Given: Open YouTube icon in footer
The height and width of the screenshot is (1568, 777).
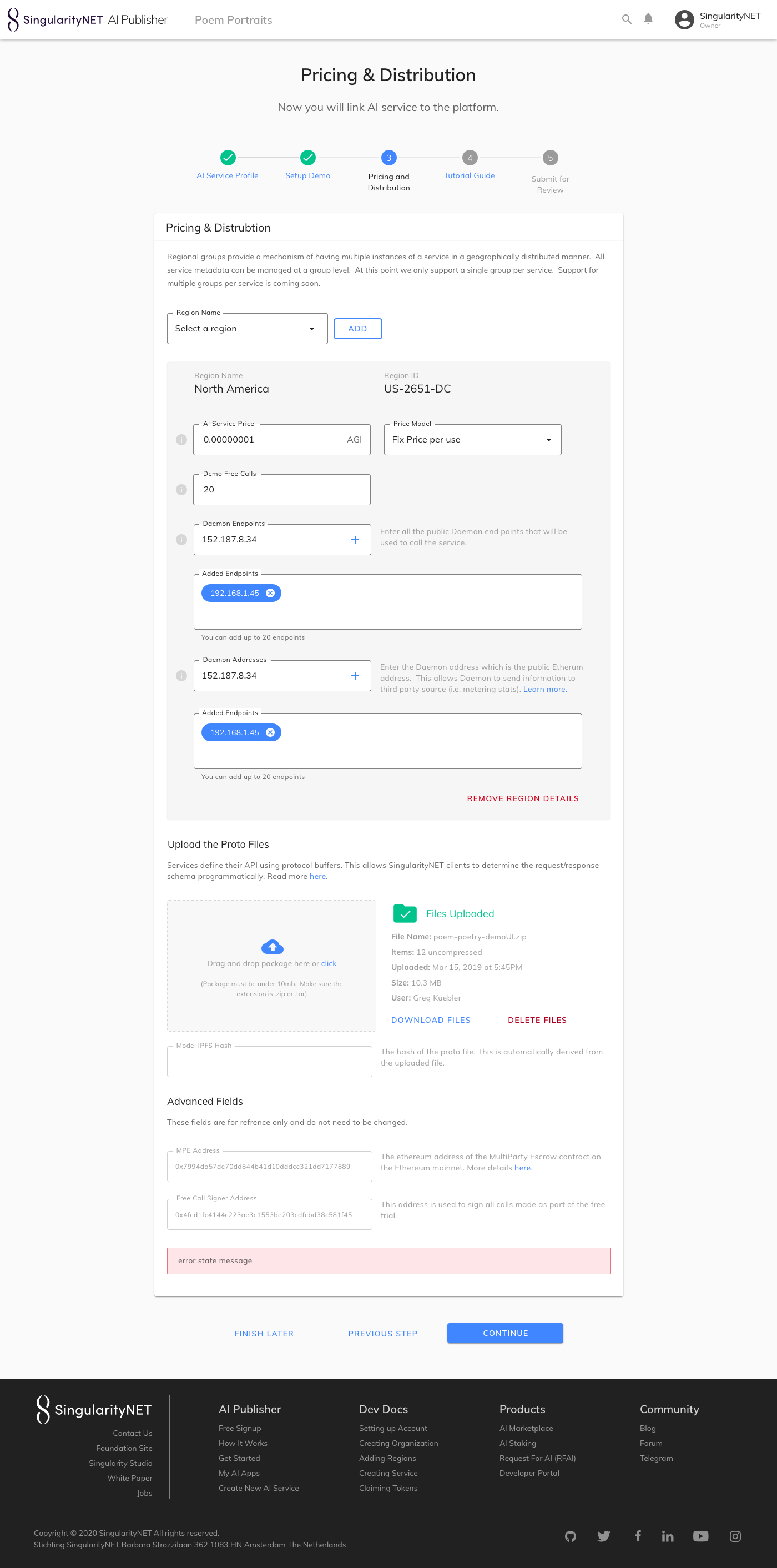Looking at the screenshot, I should click(x=701, y=1536).
